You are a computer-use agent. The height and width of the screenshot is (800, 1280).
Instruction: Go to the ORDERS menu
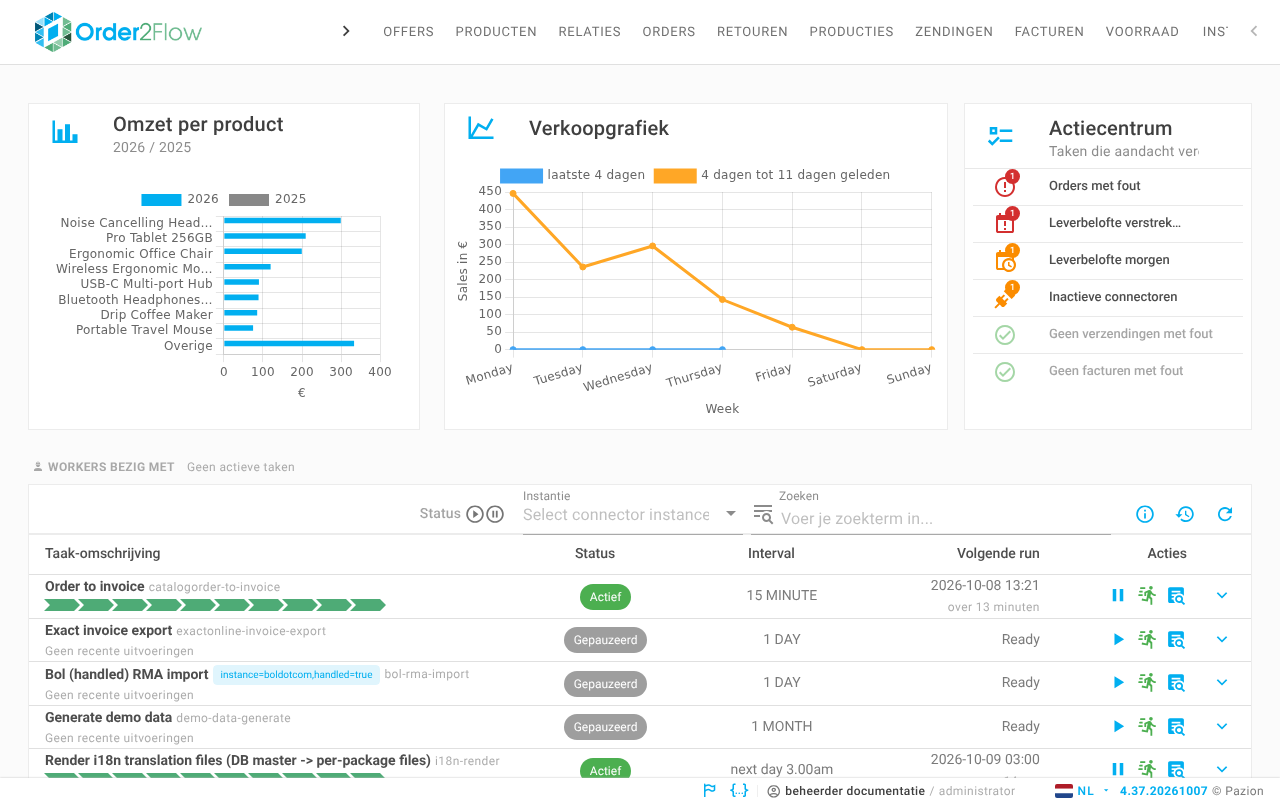[669, 32]
